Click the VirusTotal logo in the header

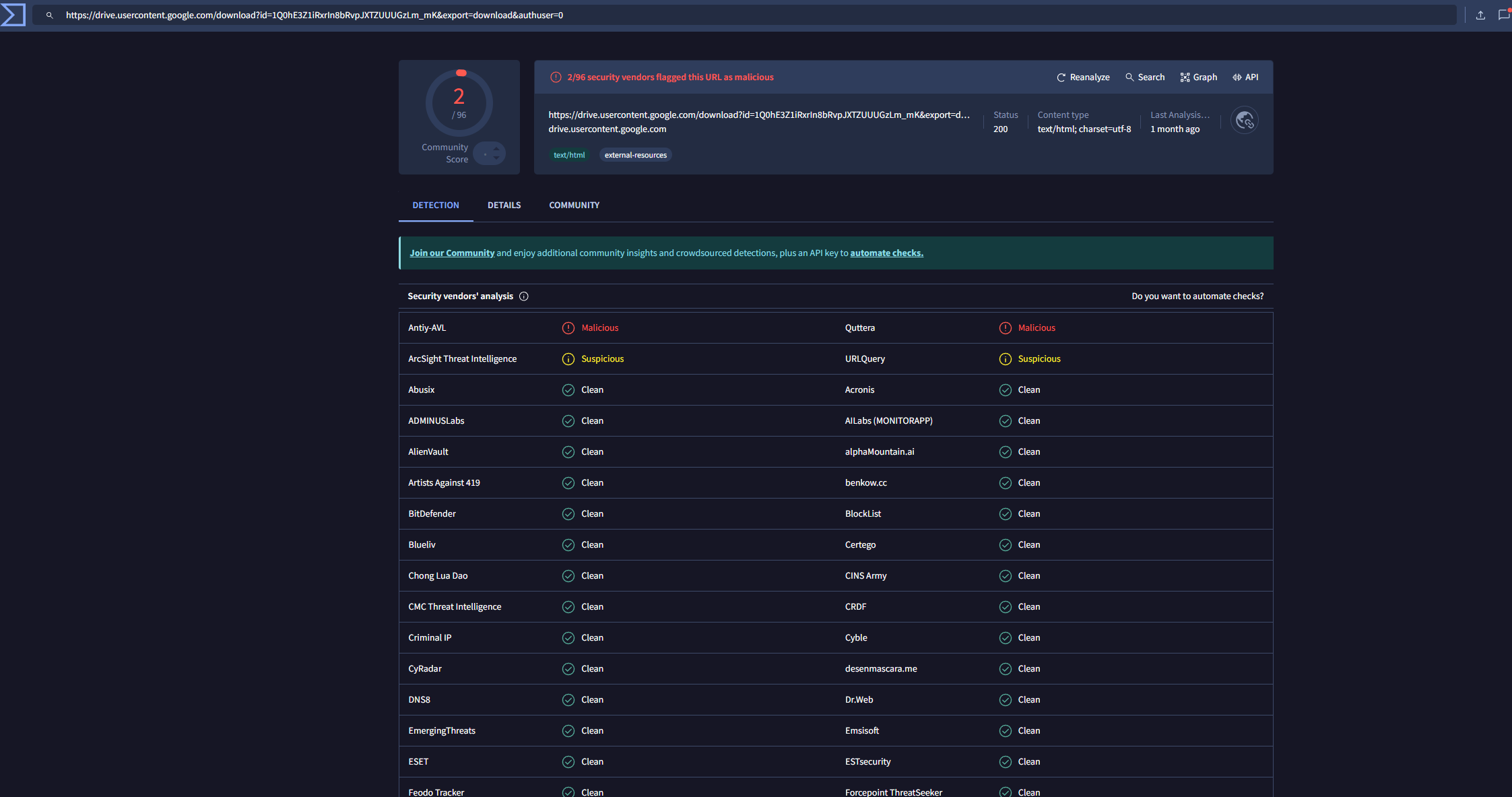(13, 15)
